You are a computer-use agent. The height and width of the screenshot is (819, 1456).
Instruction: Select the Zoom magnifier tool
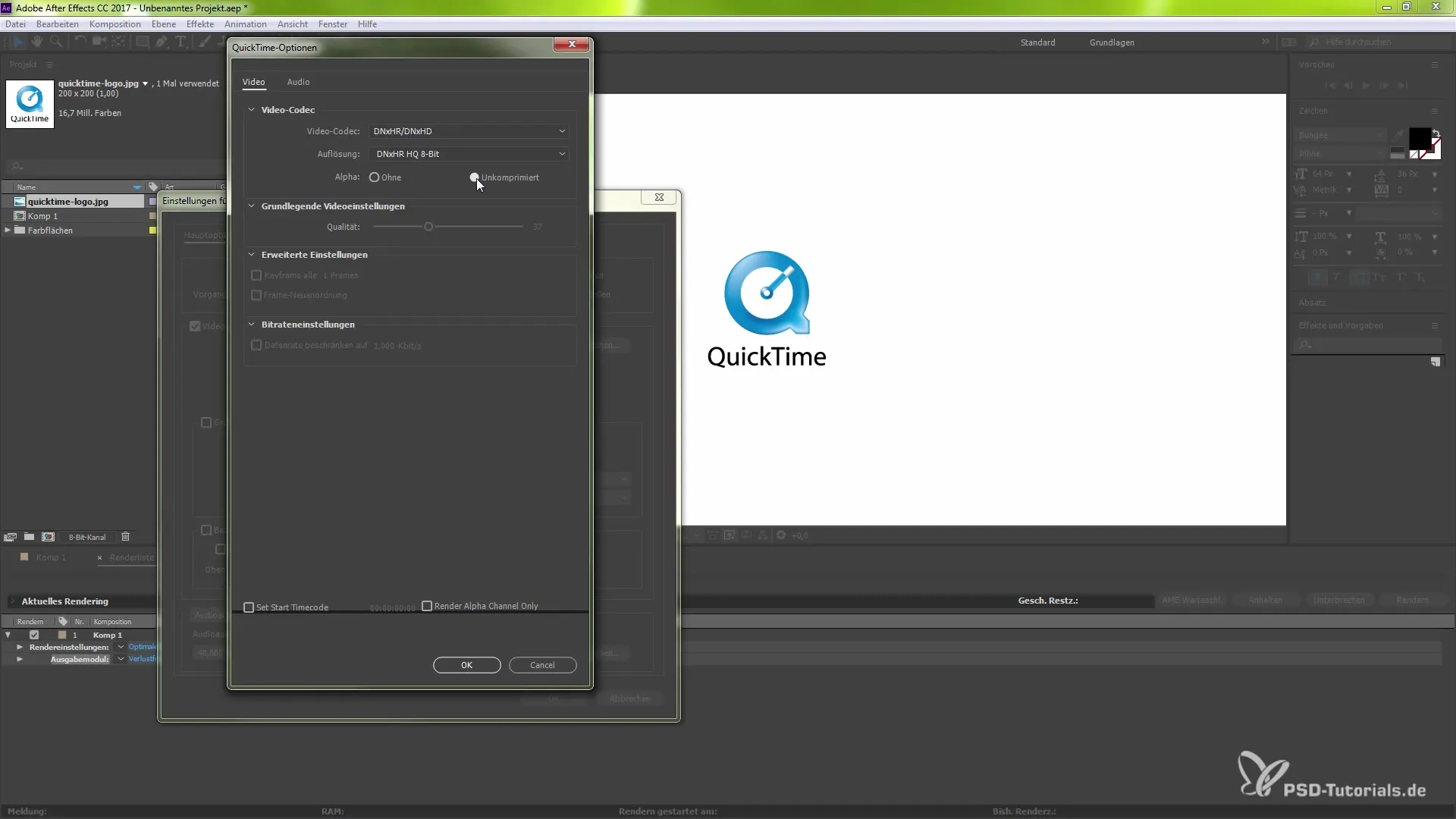point(55,42)
